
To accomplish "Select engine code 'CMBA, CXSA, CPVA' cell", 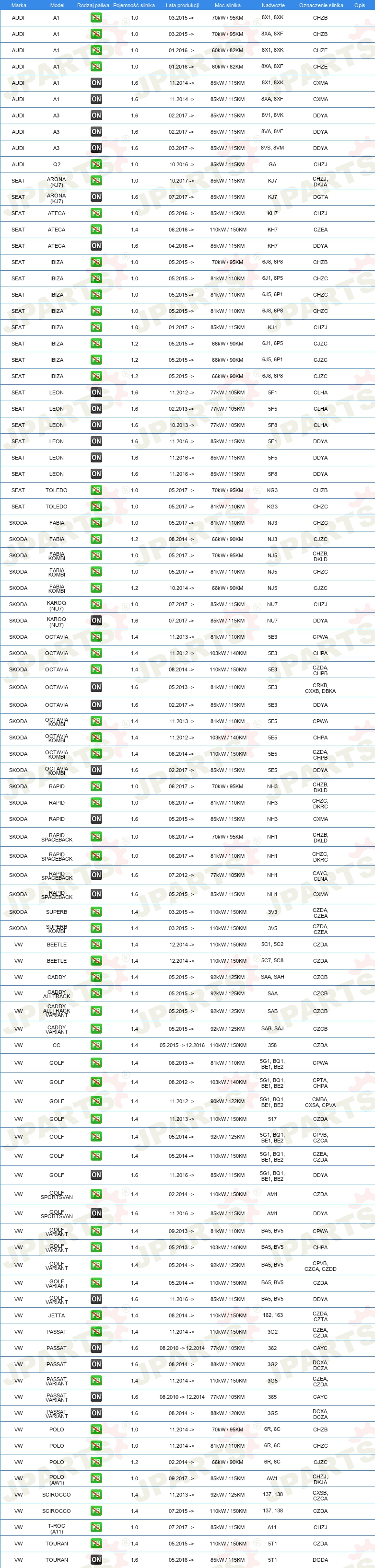I will tap(320, 1102).
